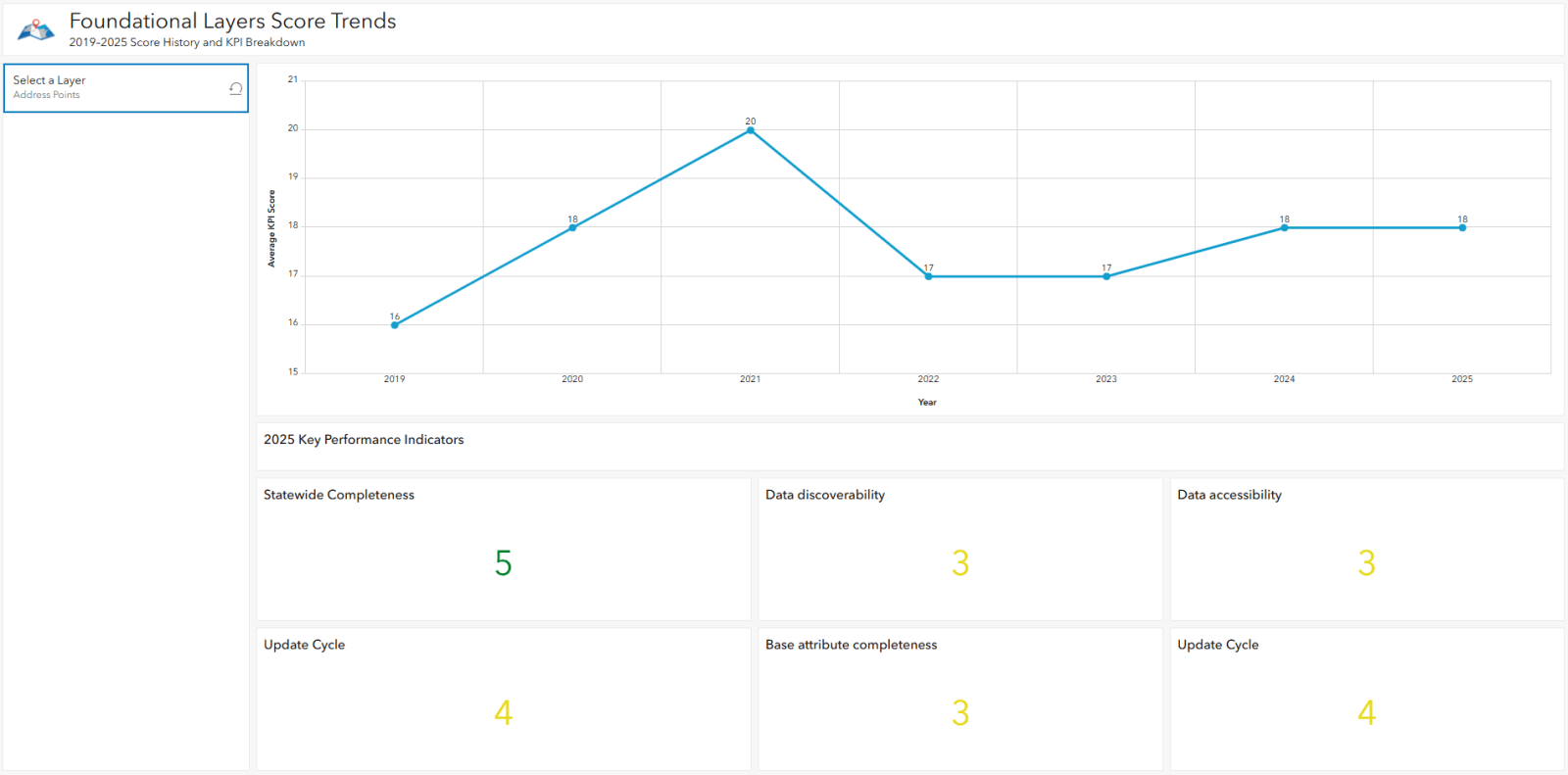This screenshot has height=775, width=1568.
Task: Click the 2020 data point valued 18
Action: tap(572, 227)
